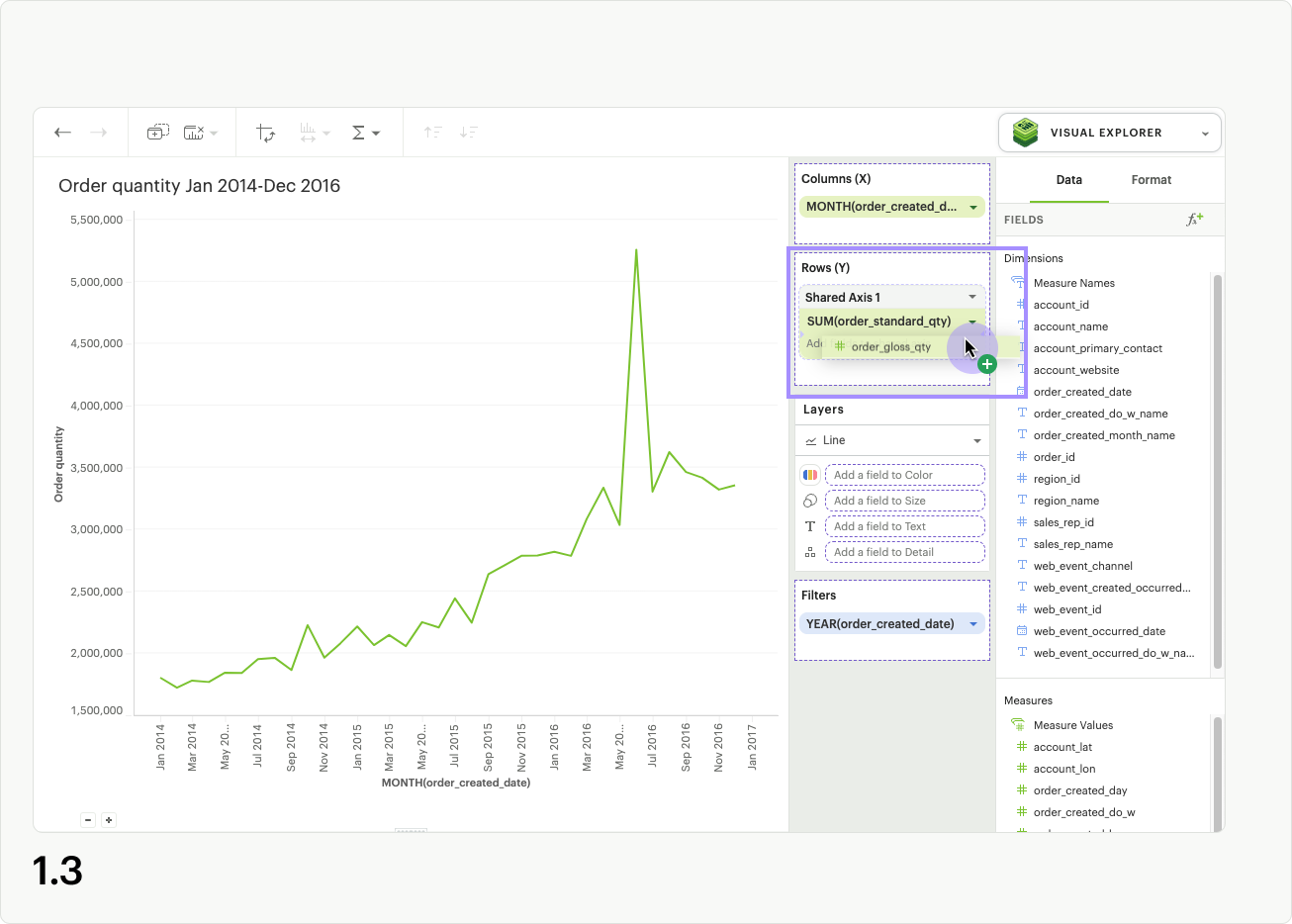Expand the YEAR(order_created_date) filter menu

973,624
